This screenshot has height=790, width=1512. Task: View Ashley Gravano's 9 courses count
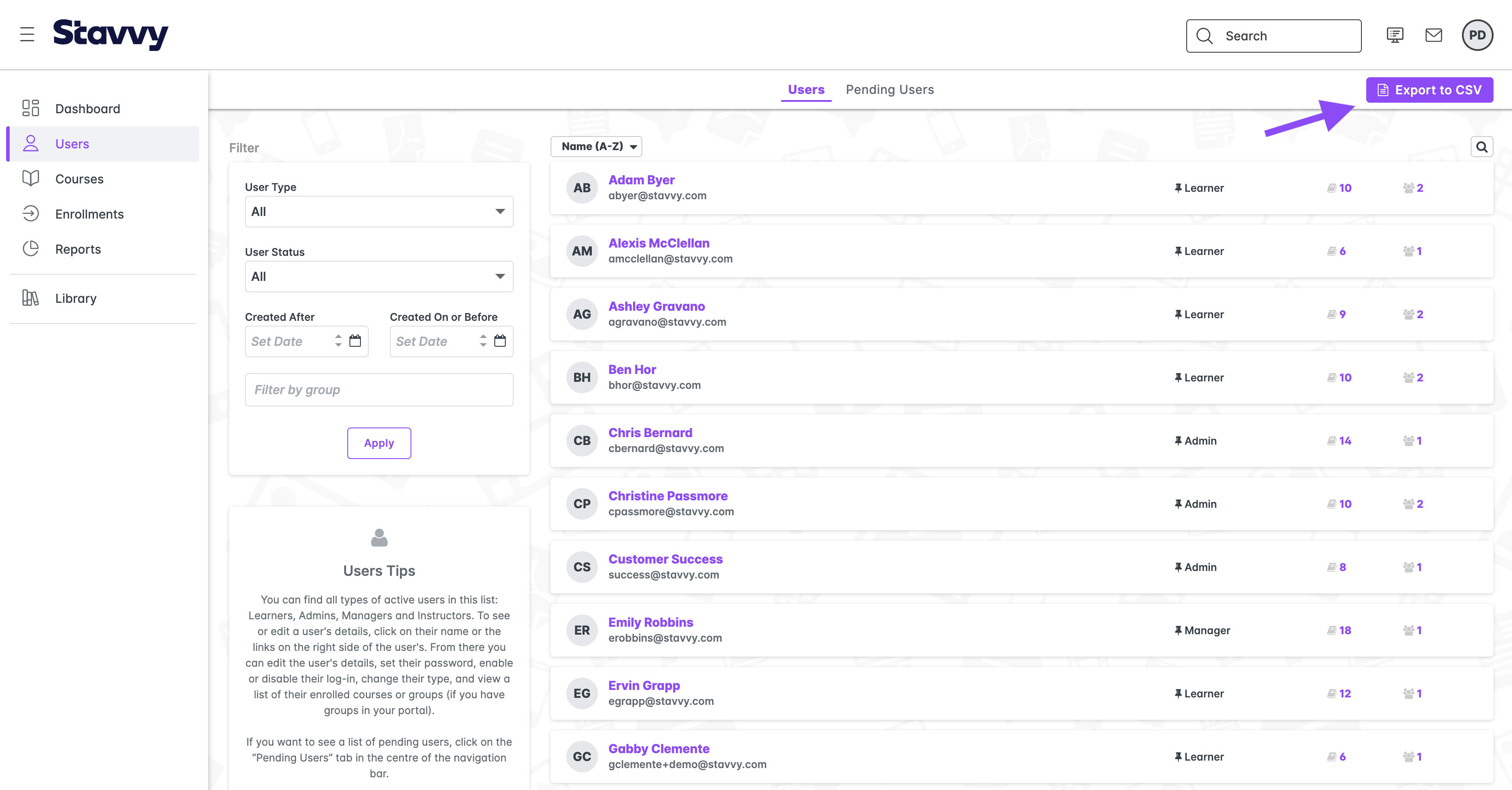pyautogui.click(x=1336, y=314)
